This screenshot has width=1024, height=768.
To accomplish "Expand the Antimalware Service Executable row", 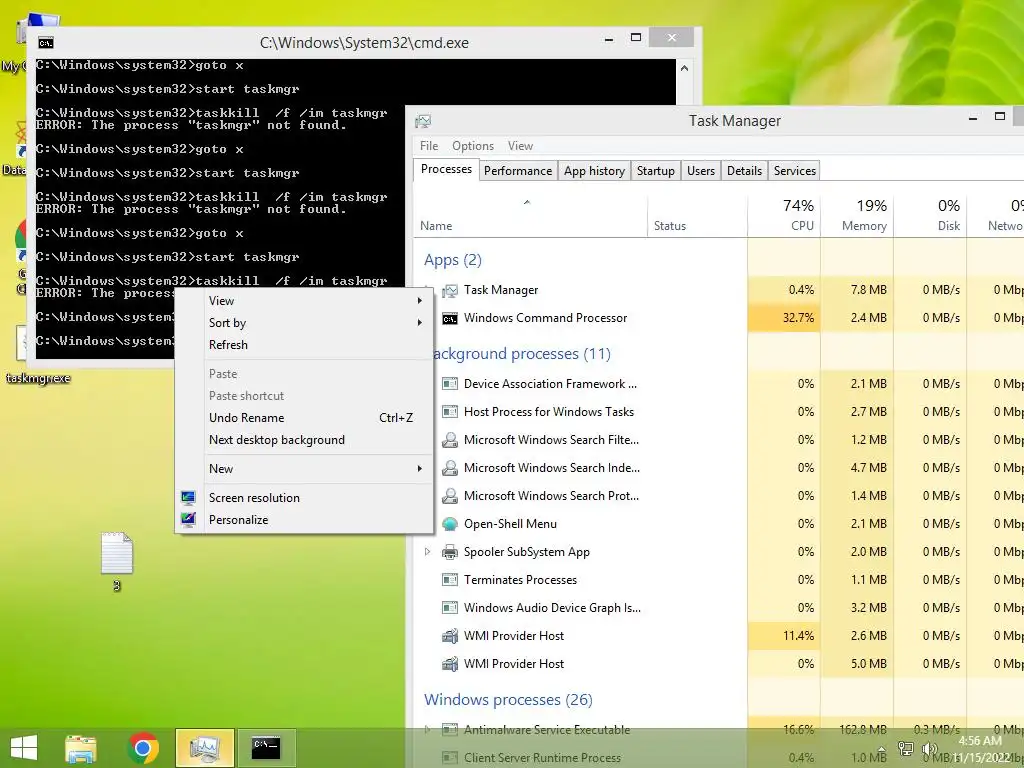I will pyautogui.click(x=427, y=729).
